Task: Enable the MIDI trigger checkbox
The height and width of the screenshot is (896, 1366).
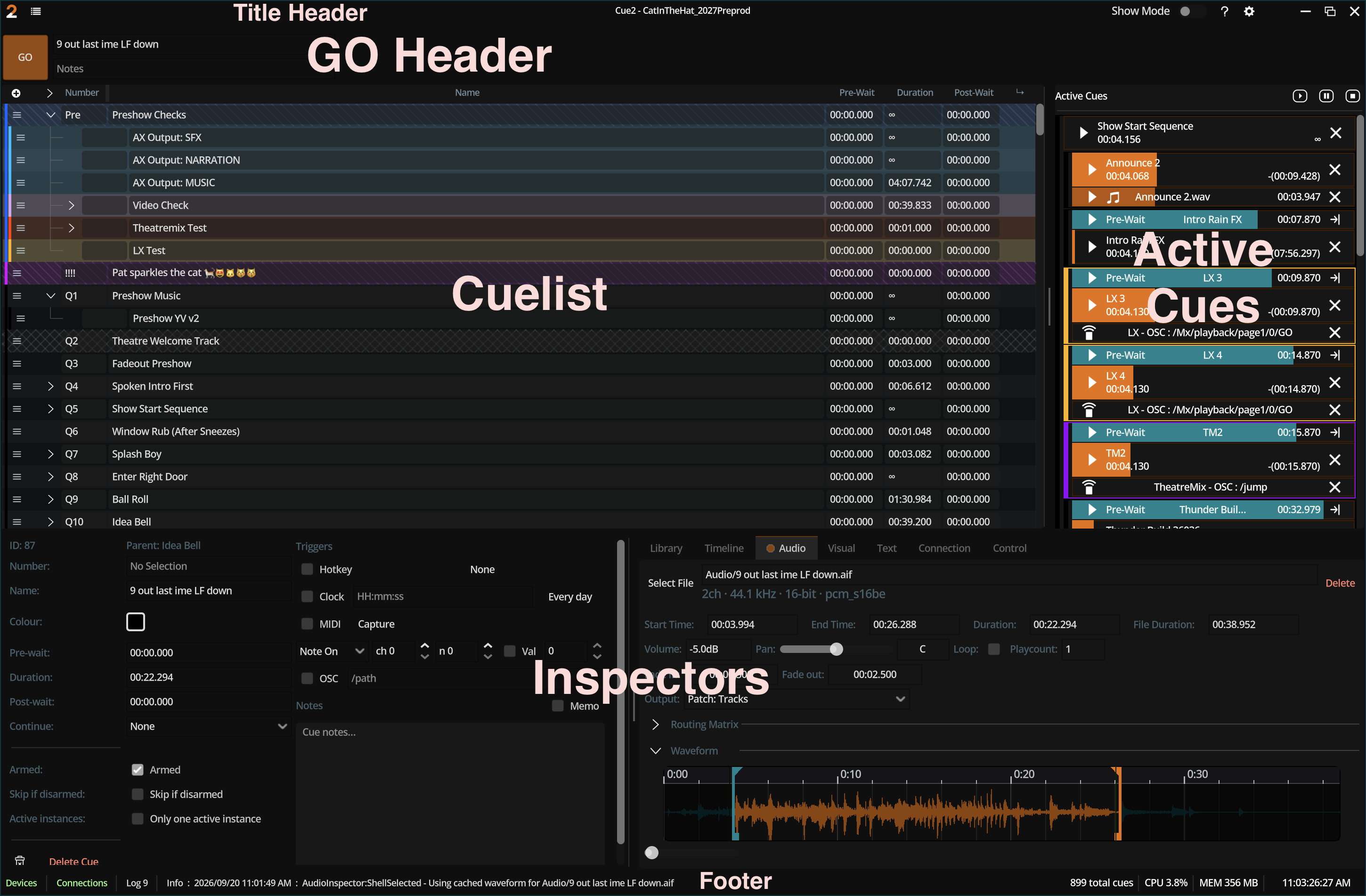Action: point(307,624)
